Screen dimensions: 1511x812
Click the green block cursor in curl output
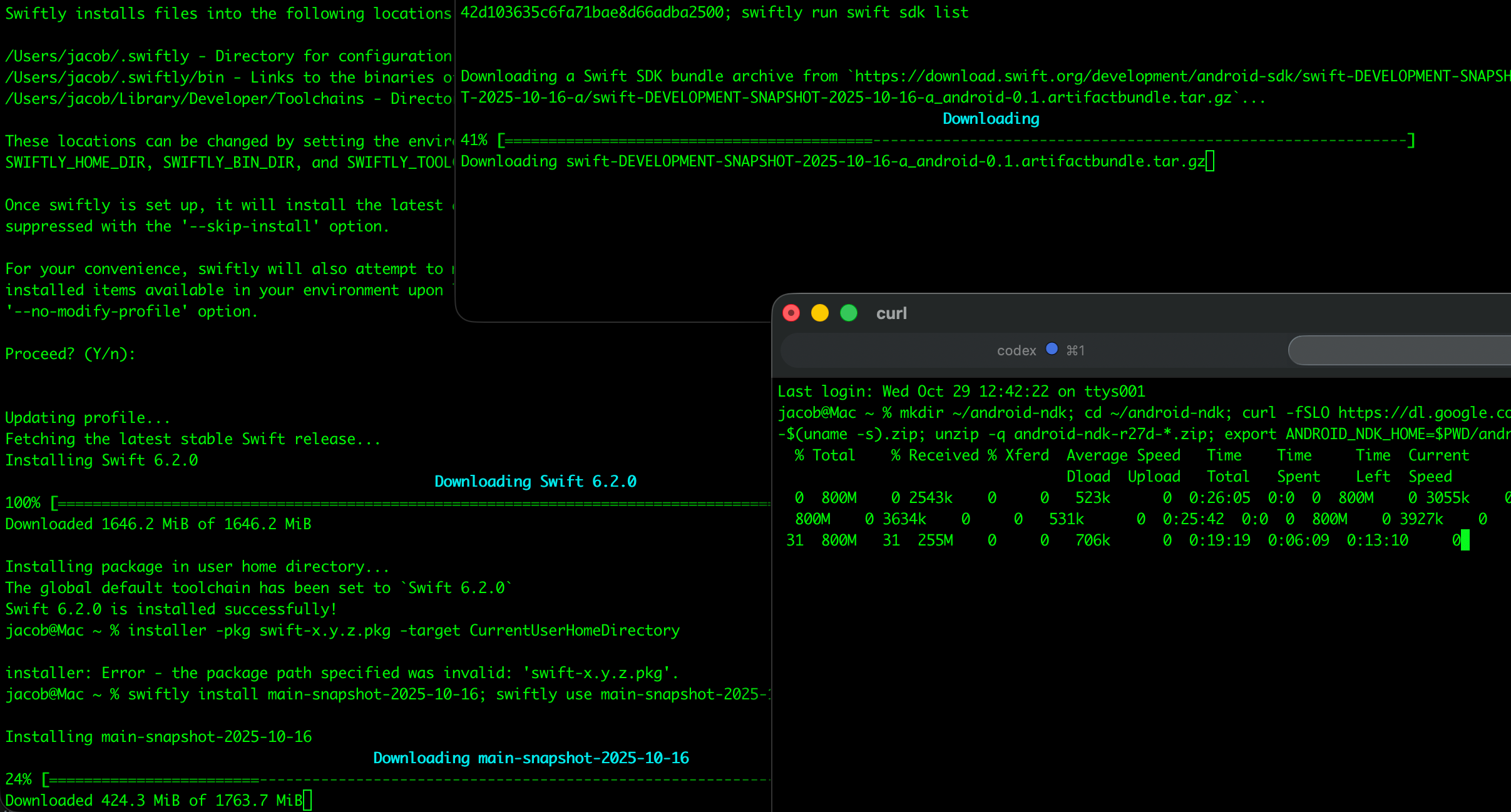[1465, 540]
